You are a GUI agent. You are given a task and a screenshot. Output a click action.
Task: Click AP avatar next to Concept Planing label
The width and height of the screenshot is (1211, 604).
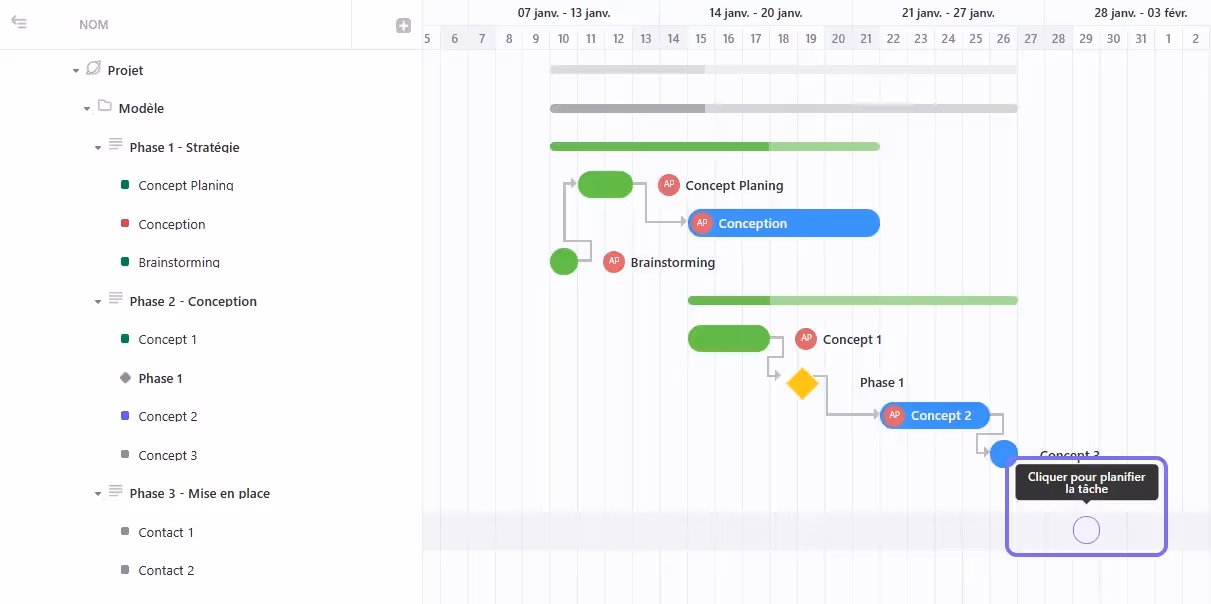tap(669, 185)
